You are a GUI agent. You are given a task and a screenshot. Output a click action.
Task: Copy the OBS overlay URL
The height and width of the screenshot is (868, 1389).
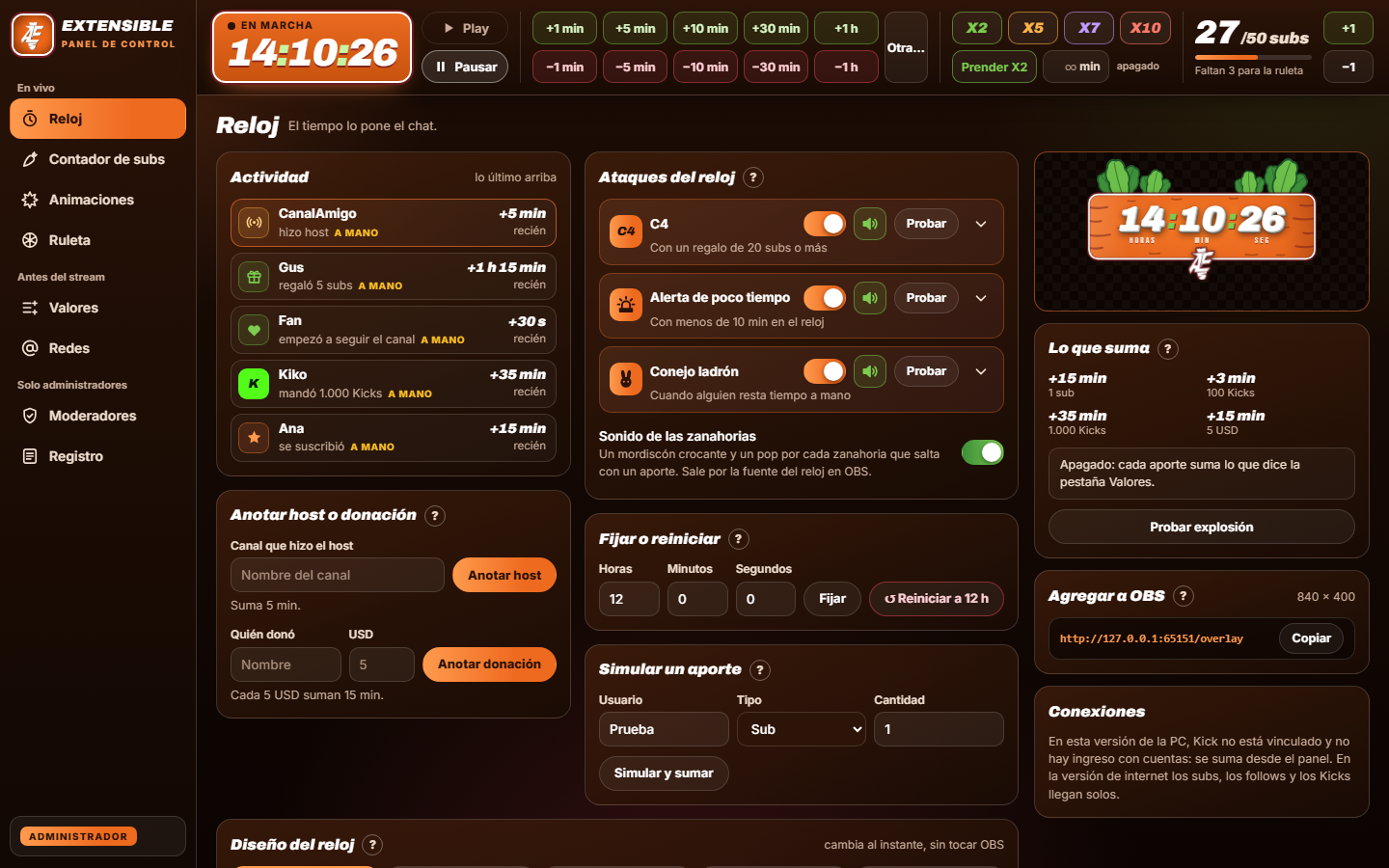click(1311, 638)
